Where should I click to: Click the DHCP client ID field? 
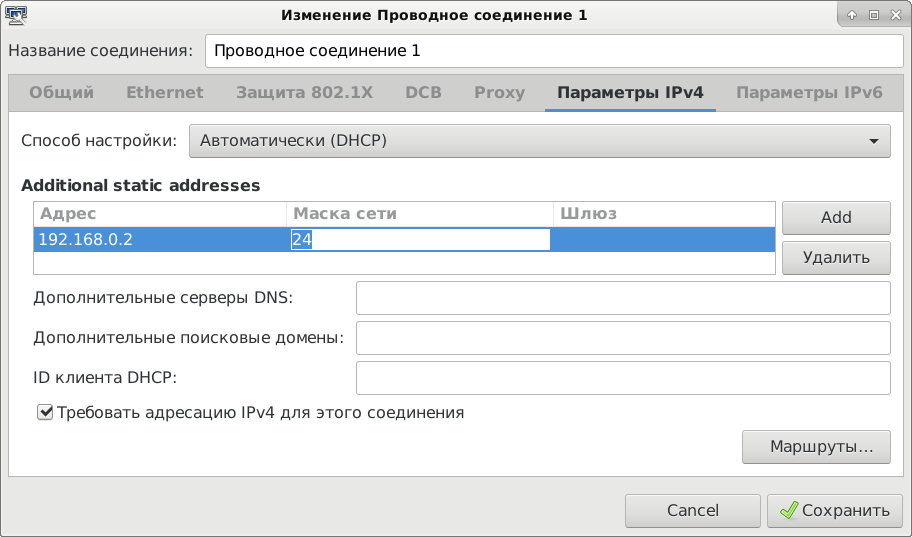(623, 378)
